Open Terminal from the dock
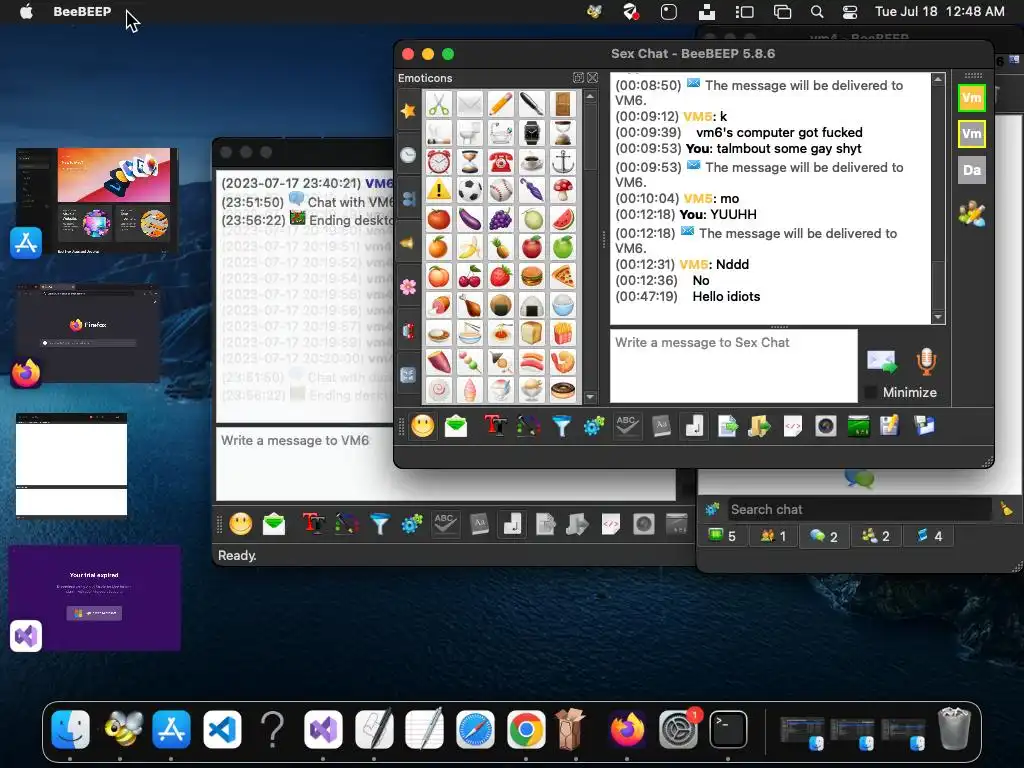Screen dimensions: 1024x768 (728, 729)
